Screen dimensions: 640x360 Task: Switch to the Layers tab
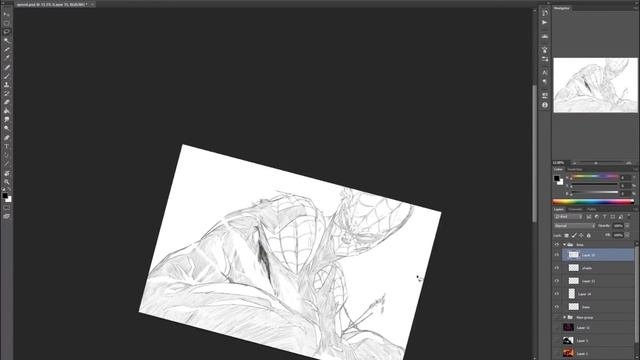(x=559, y=209)
